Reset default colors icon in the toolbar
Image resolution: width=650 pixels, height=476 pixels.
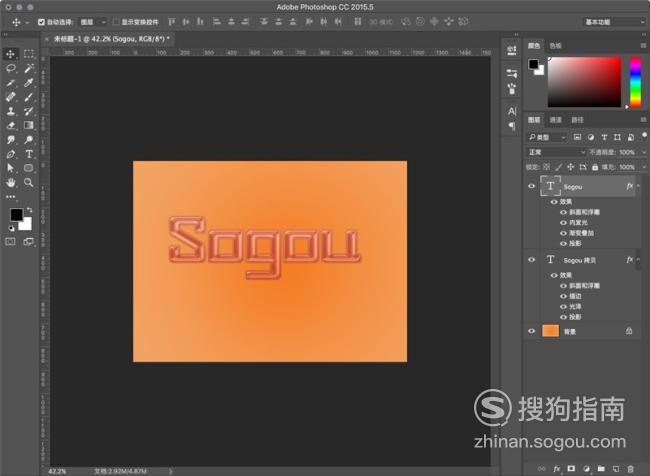point(11,228)
